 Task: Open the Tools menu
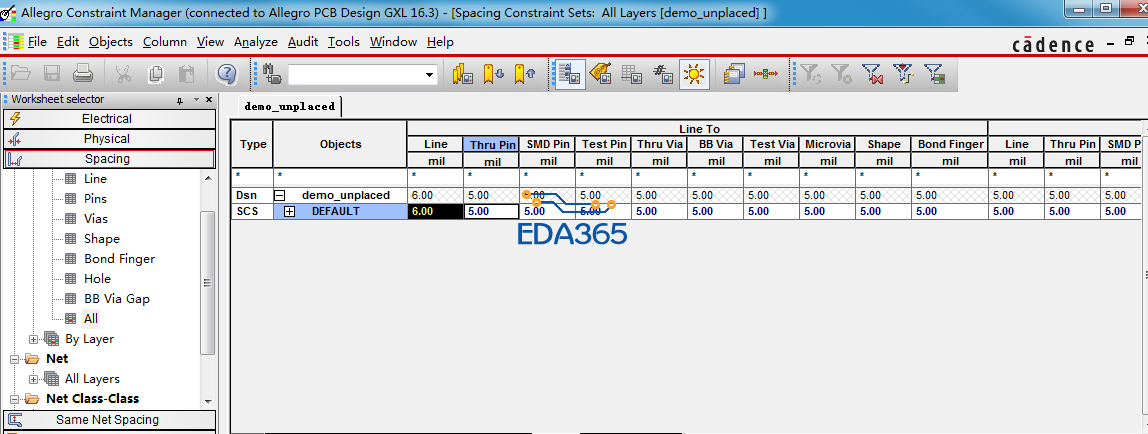343,42
